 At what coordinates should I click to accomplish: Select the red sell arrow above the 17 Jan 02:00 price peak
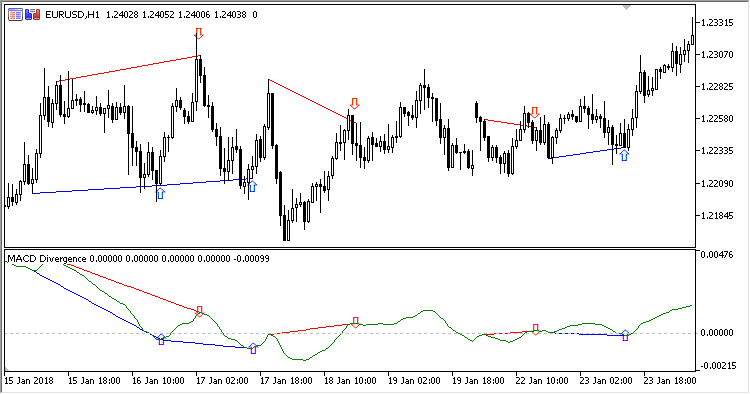199,33
